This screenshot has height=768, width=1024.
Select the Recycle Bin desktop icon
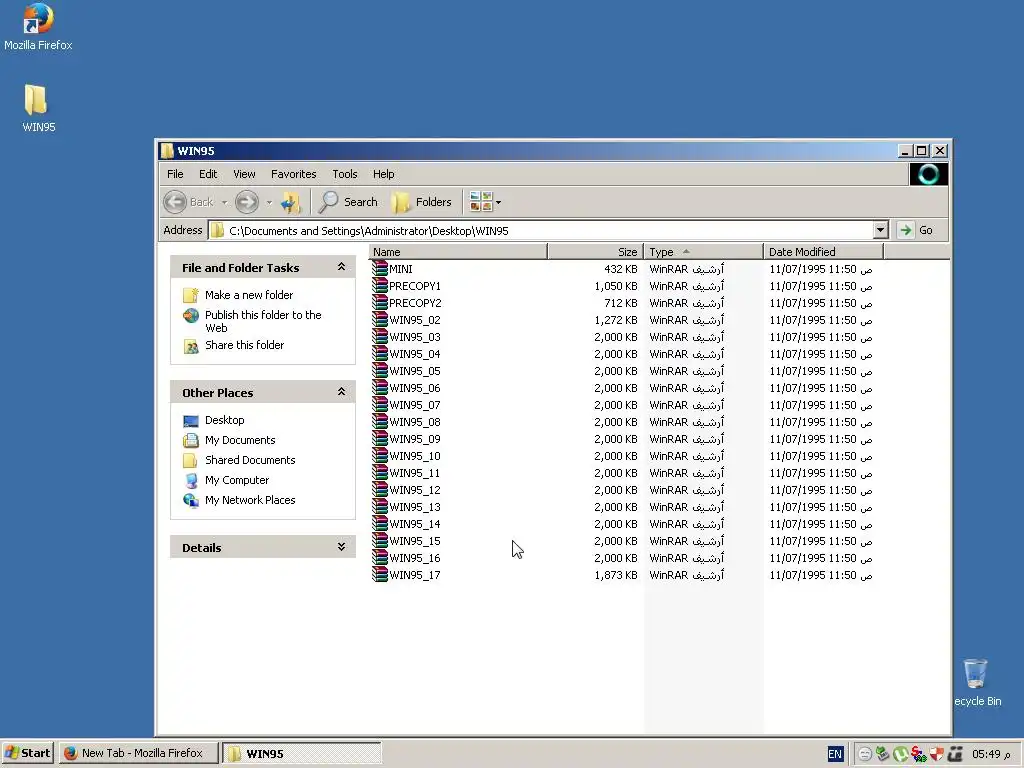point(977,683)
